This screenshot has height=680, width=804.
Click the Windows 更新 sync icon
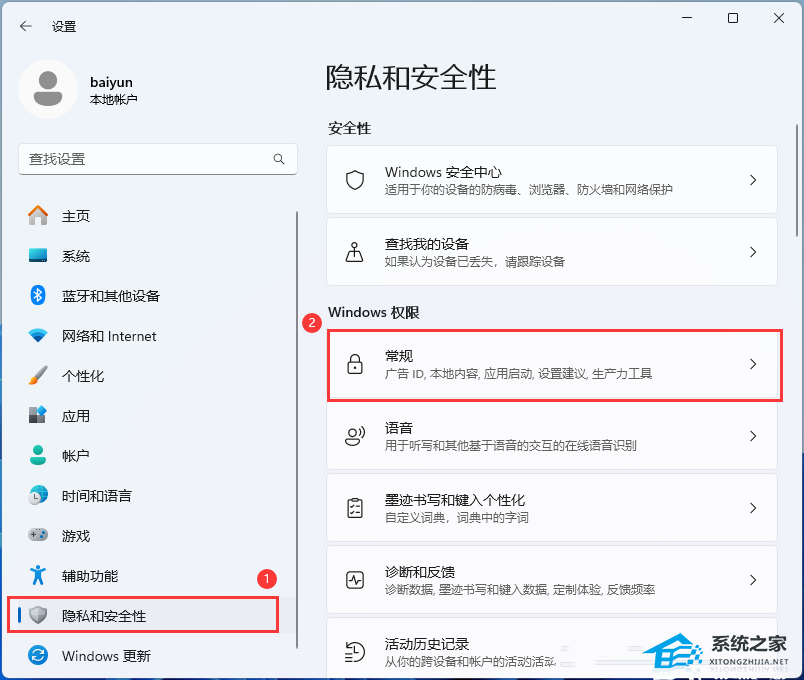pyautogui.click(x=38, y=655)
